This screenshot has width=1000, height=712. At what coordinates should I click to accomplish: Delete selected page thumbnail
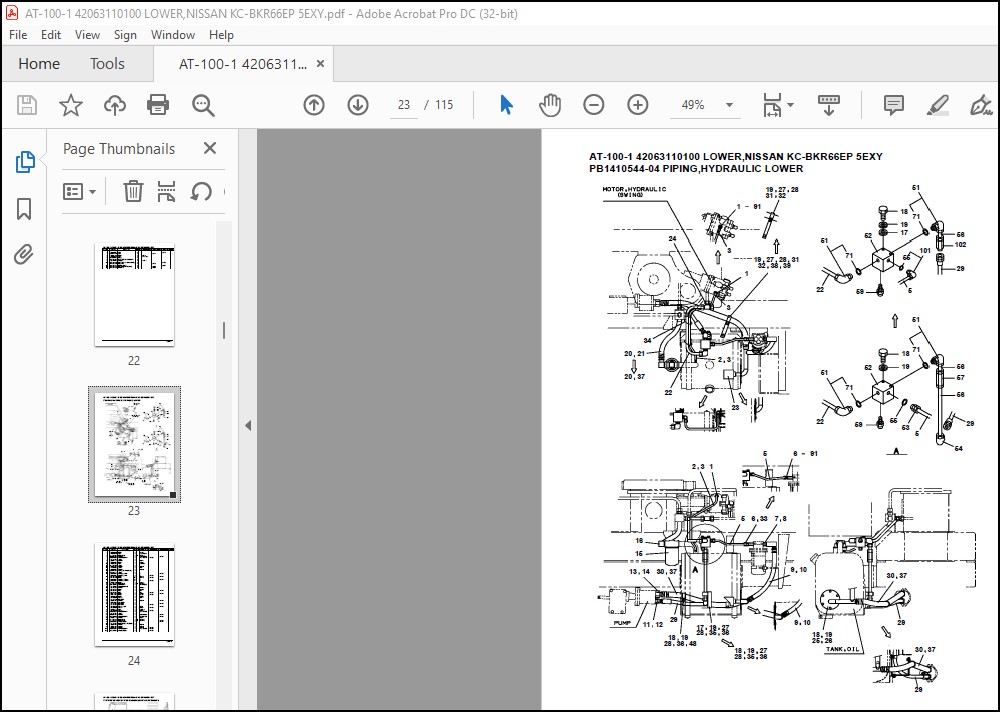(133, 191)
